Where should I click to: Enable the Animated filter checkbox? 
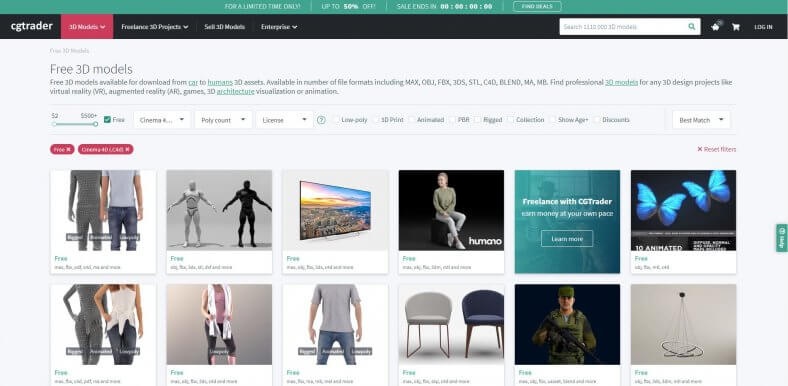(412, 120)
